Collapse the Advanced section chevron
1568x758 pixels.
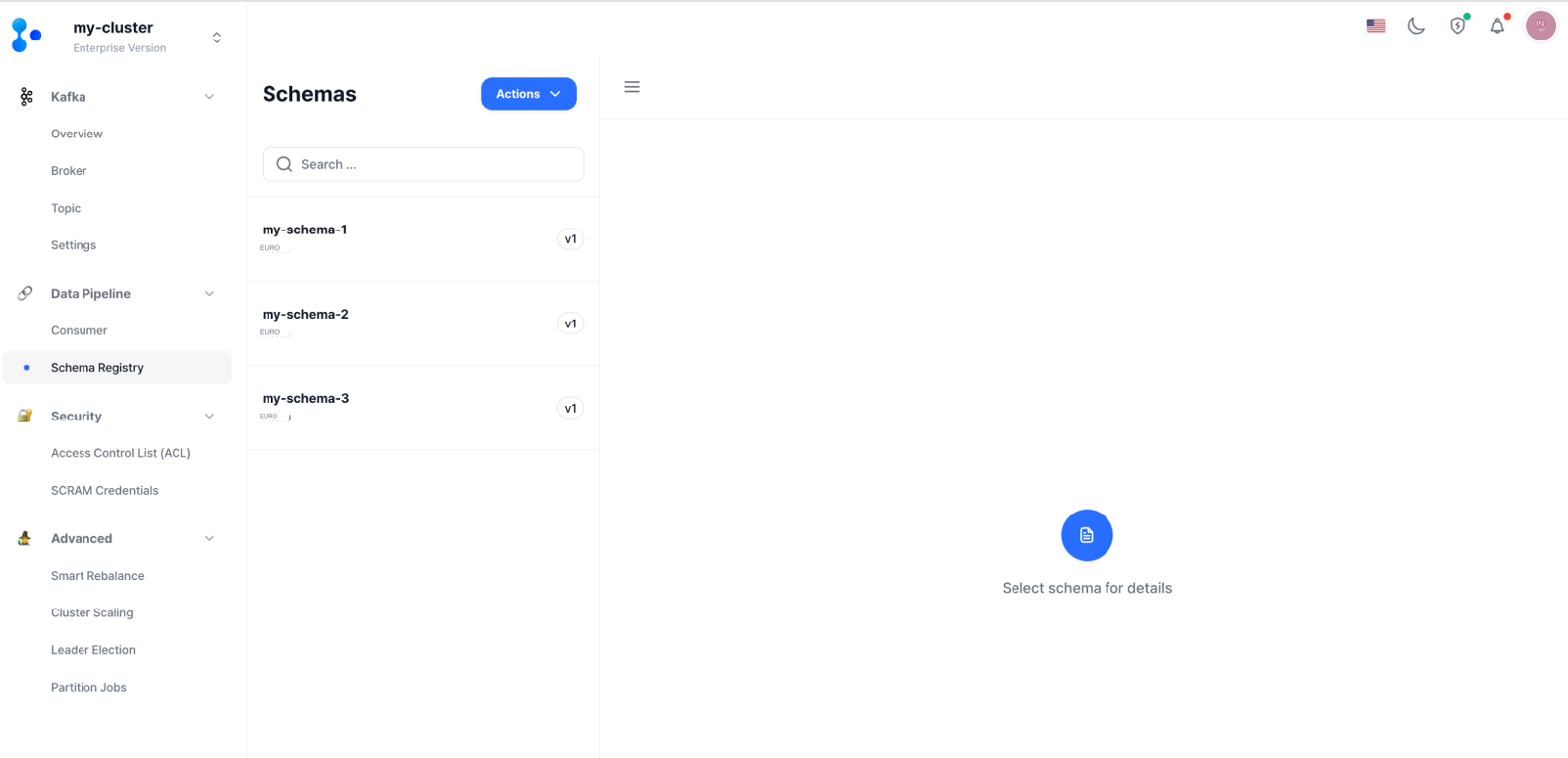tap(209, 539)
